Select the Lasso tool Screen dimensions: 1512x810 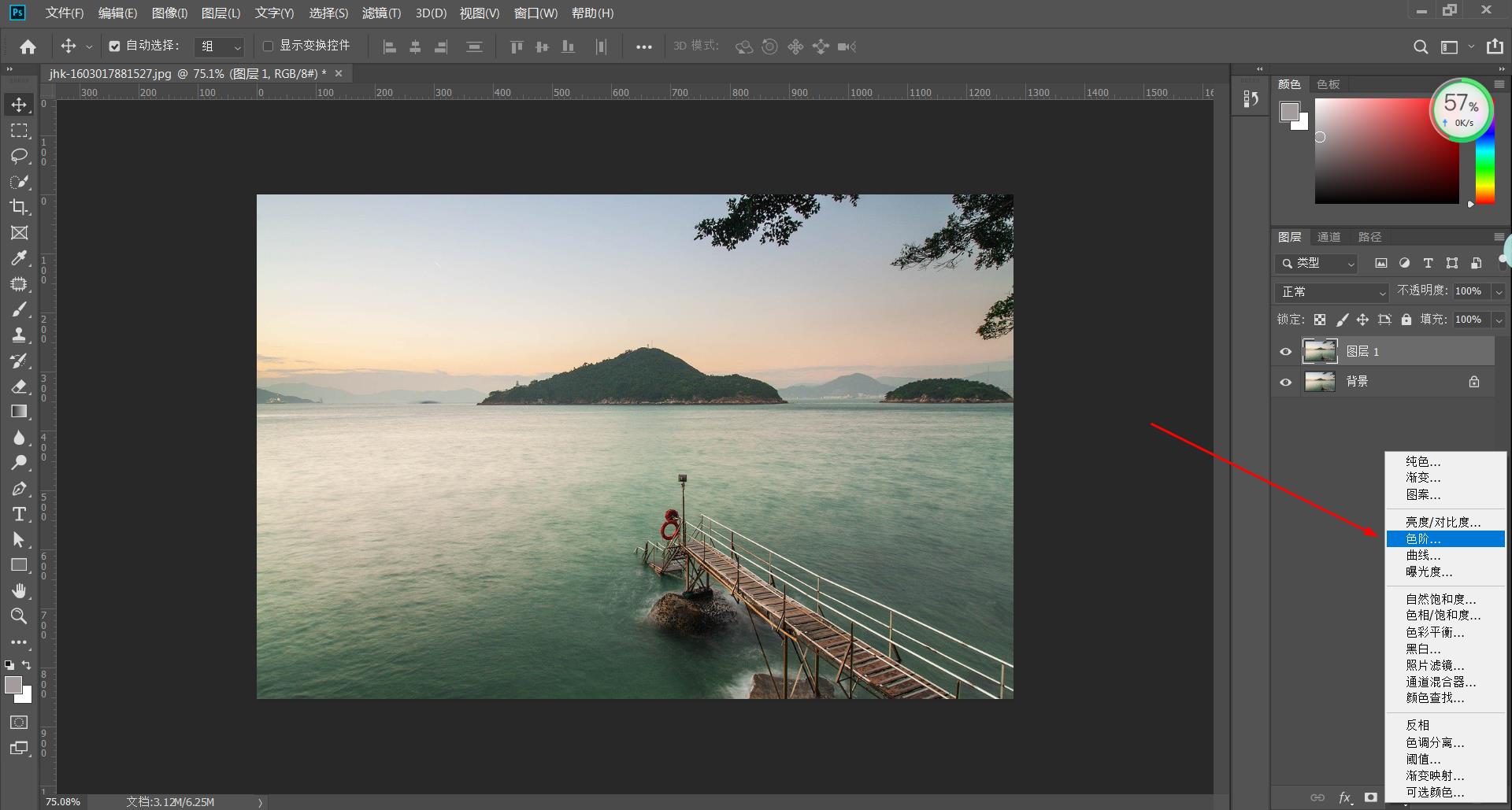click(19, 156)
